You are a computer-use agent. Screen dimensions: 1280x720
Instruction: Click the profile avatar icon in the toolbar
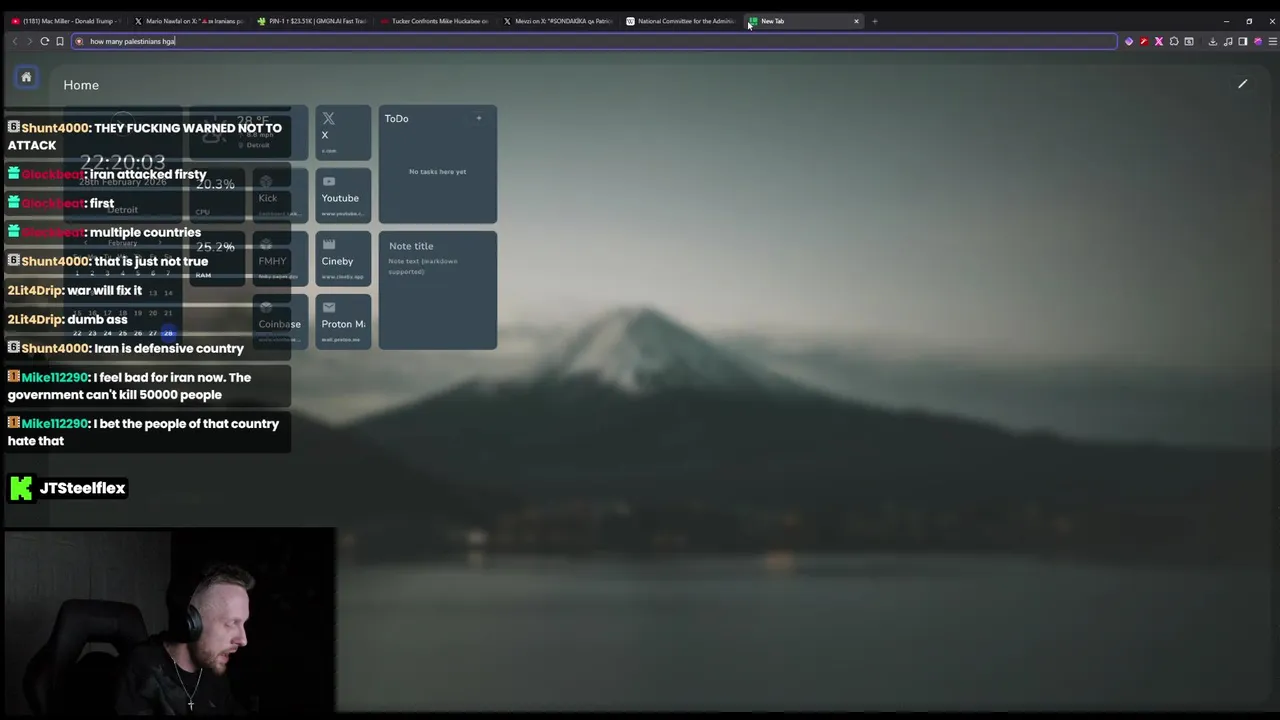tap(1257, 41)
